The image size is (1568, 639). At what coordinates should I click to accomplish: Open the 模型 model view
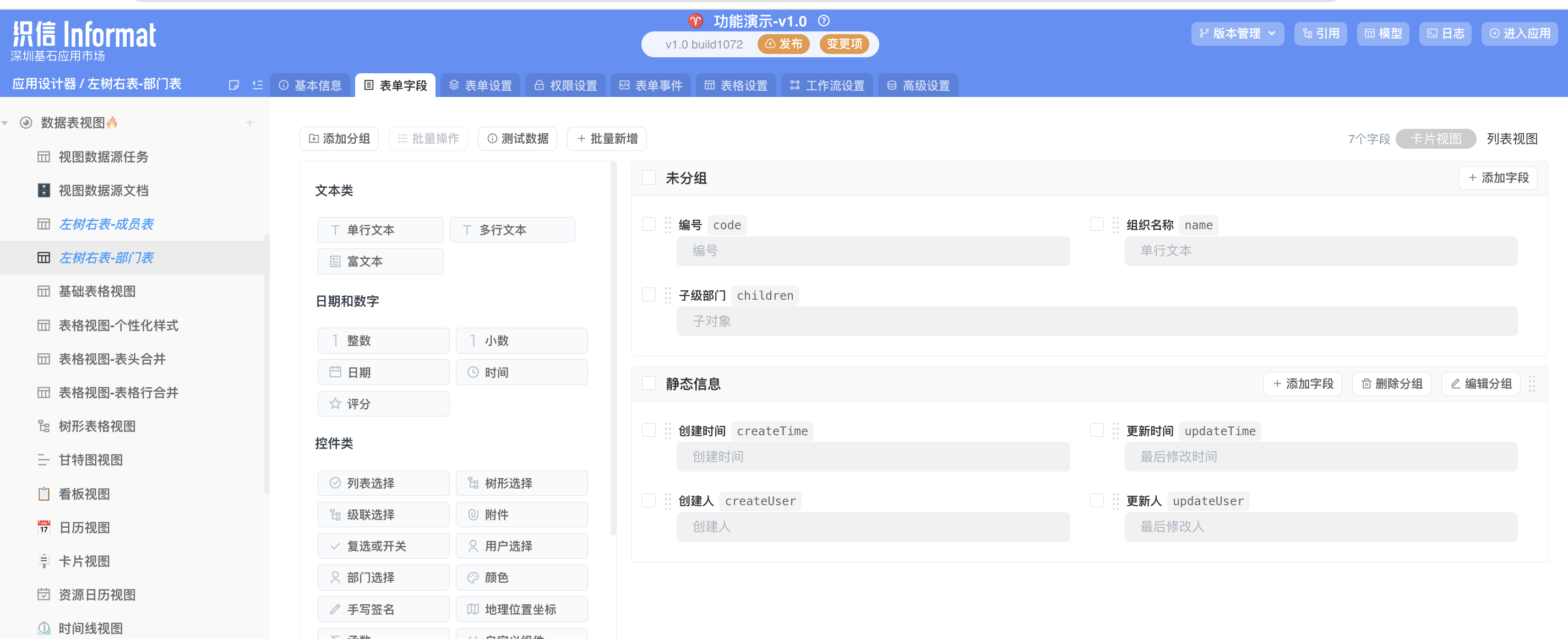click(x=1383, y=34)
